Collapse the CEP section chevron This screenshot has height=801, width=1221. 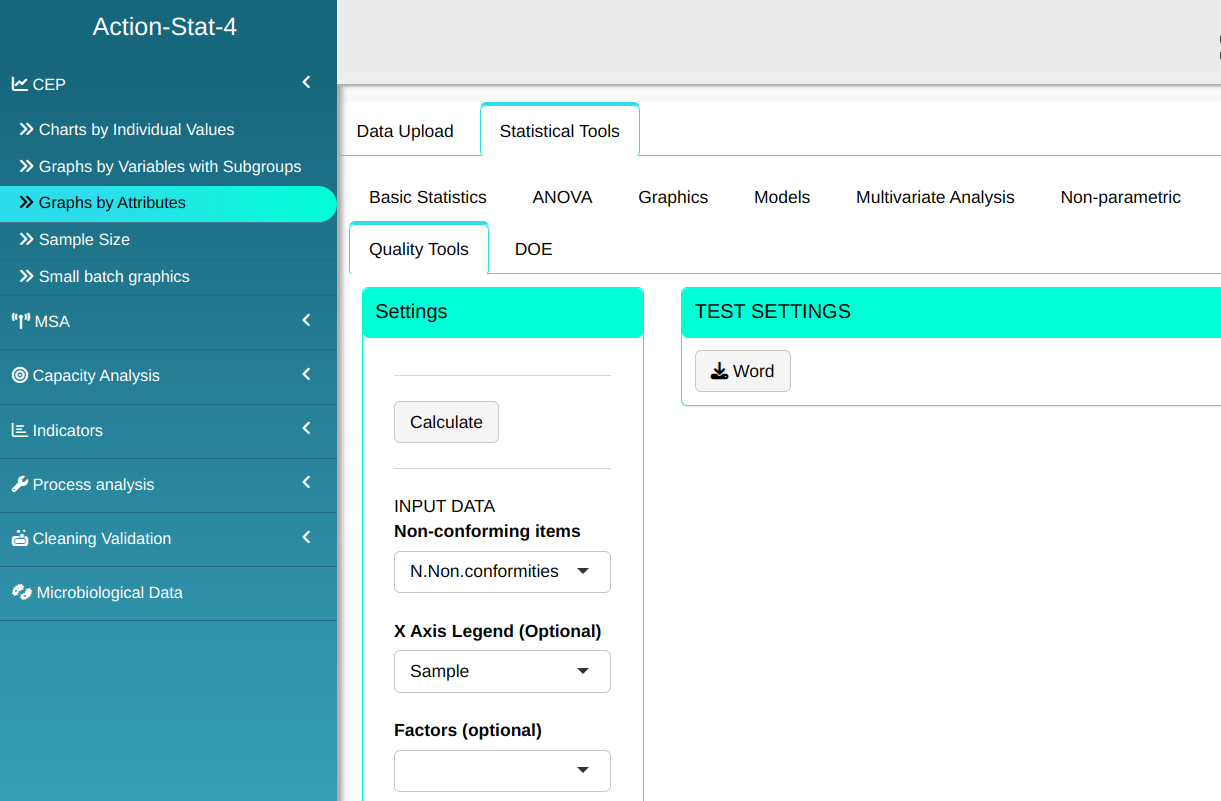pyautogui.click(x=306, y=83)
